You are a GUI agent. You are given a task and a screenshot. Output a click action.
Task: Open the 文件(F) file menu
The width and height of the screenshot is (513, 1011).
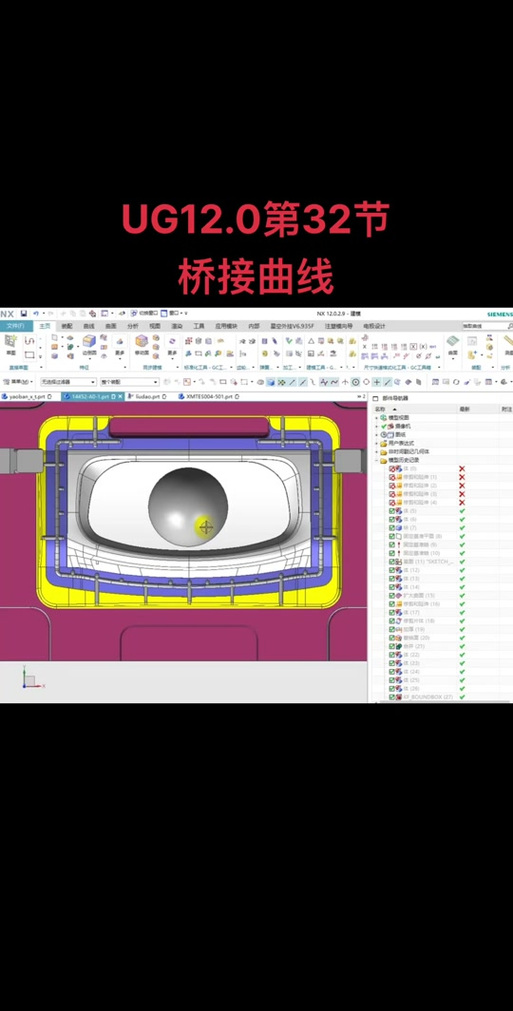pos(15,326)
